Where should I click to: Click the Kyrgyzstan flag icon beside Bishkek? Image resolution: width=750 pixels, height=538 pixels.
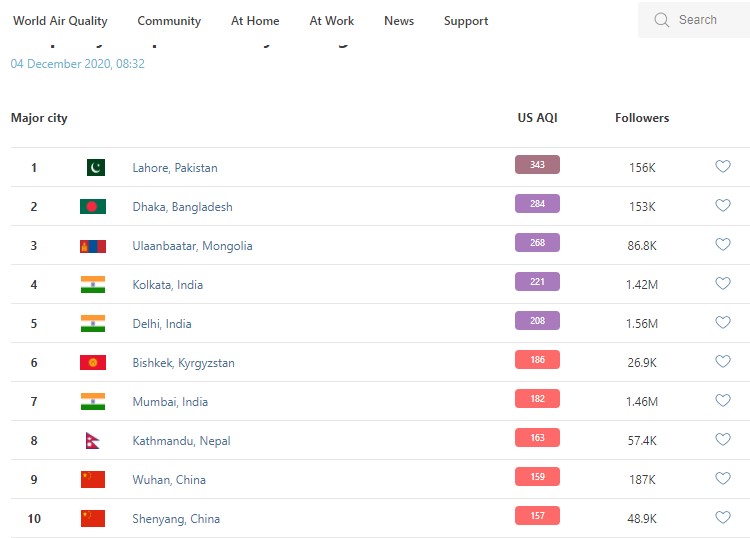[93, 363]
